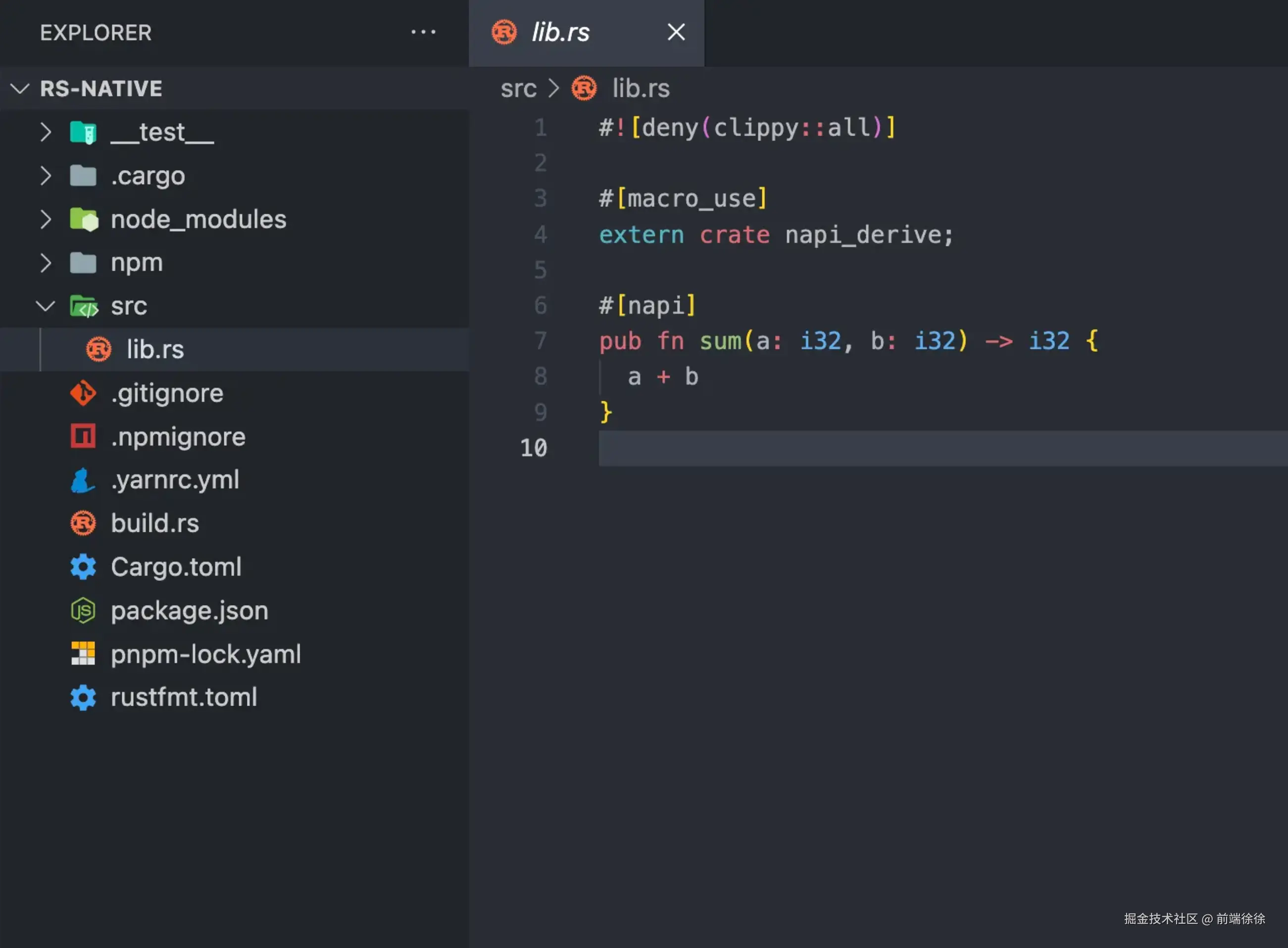Close the lib.rs tab

[676, 32]
